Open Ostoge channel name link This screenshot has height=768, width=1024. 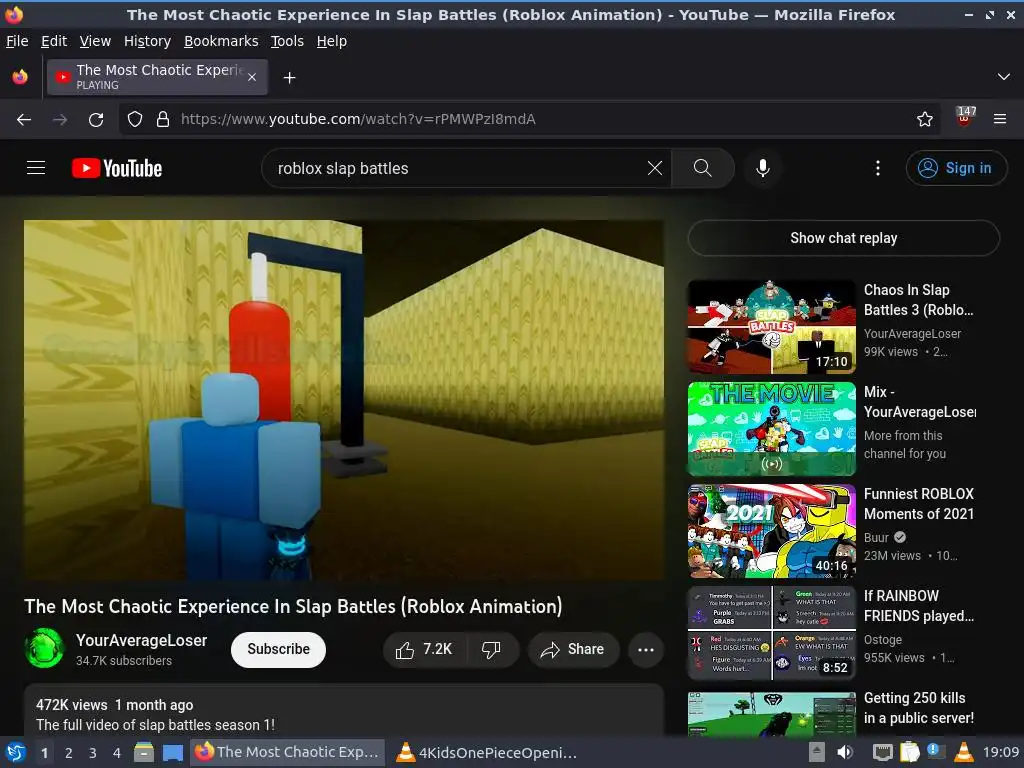tap(883, 639)
